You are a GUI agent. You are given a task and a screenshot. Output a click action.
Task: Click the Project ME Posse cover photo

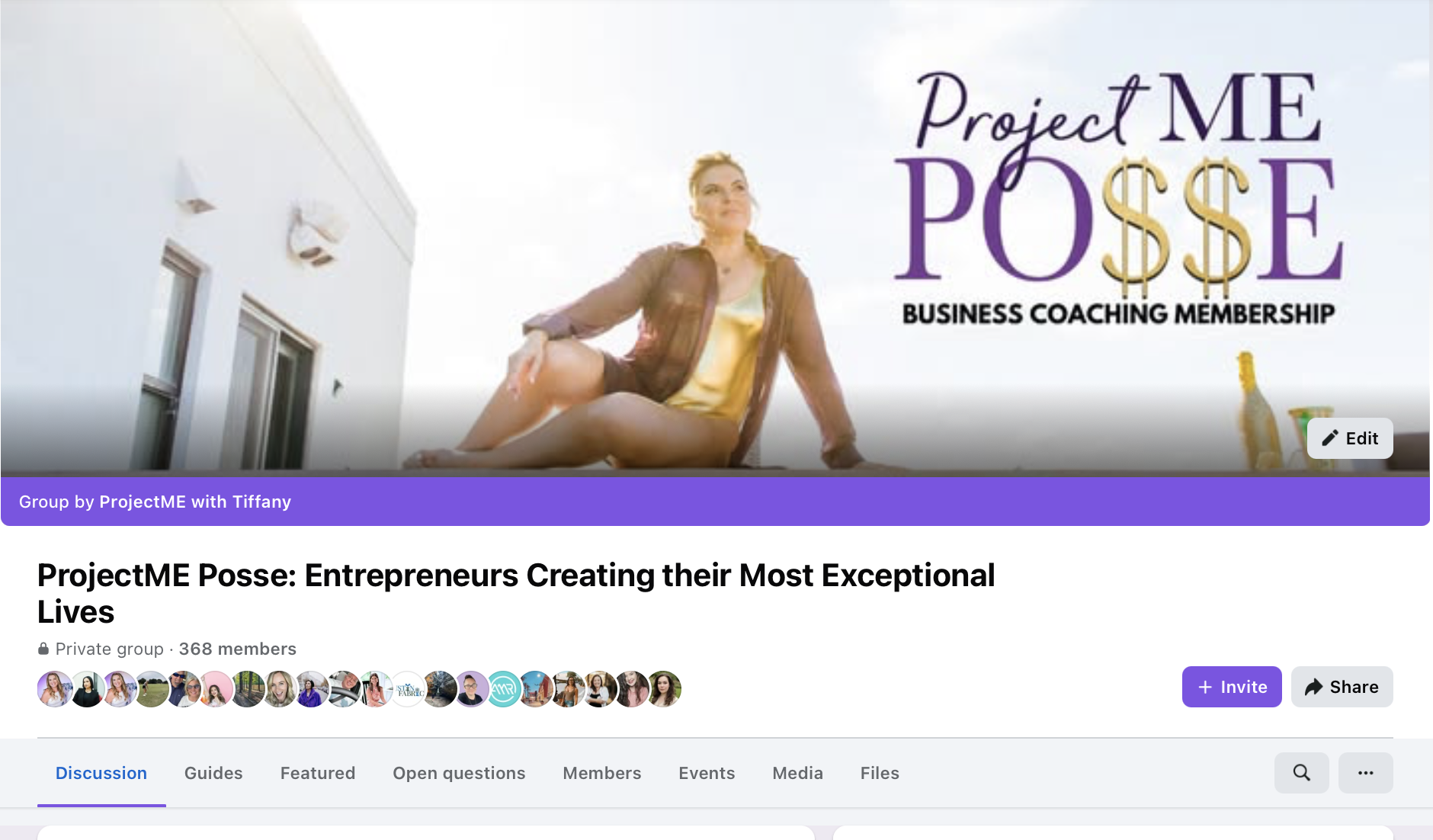point(715,238)
